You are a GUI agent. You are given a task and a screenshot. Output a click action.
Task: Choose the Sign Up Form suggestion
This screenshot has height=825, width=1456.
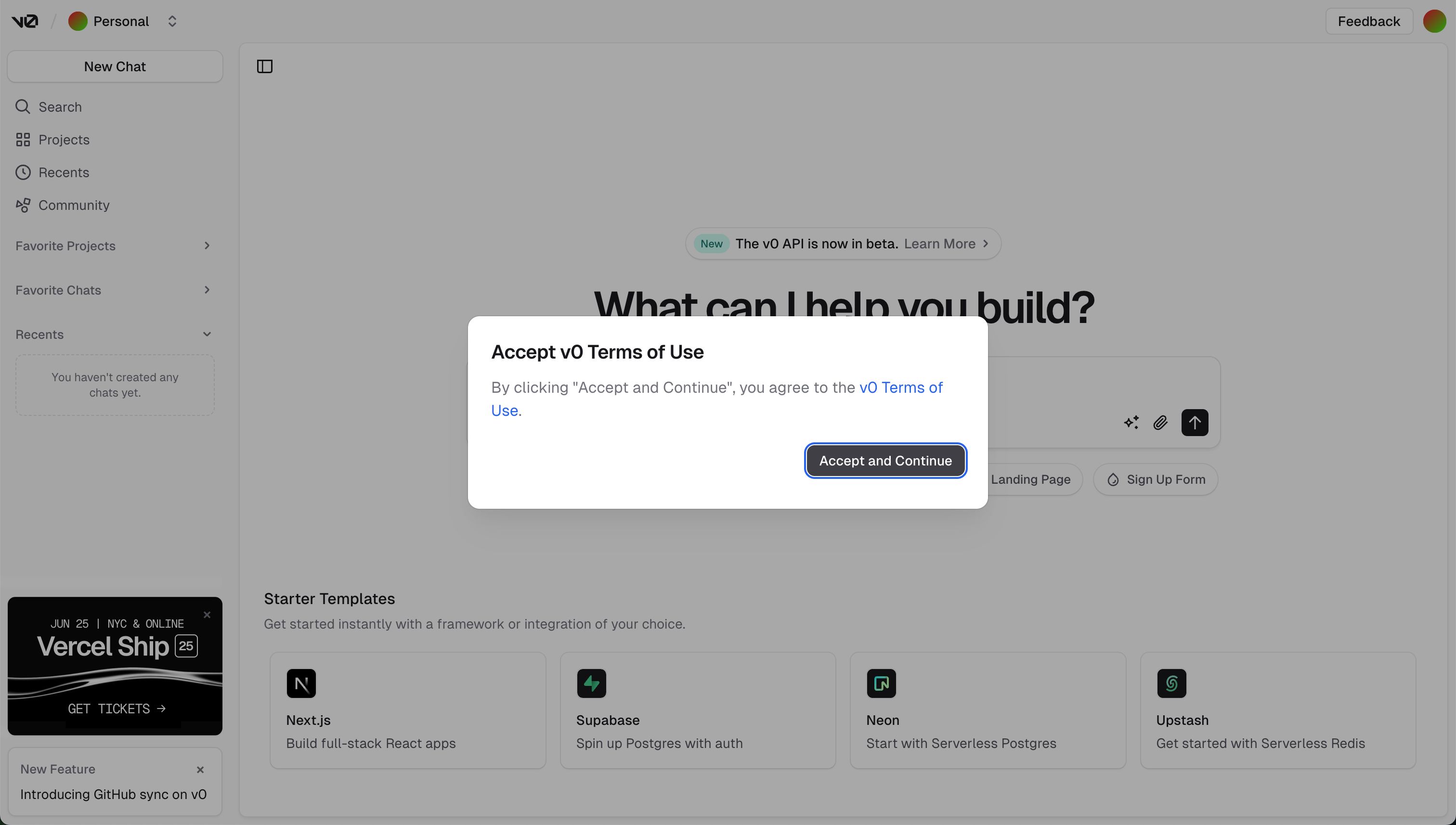coord(1155,479)
